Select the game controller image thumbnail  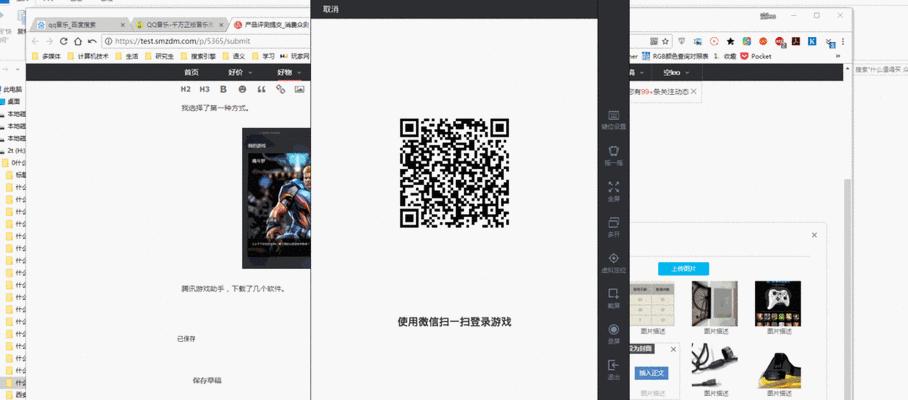pyautogui.click(x=778, y=304)
